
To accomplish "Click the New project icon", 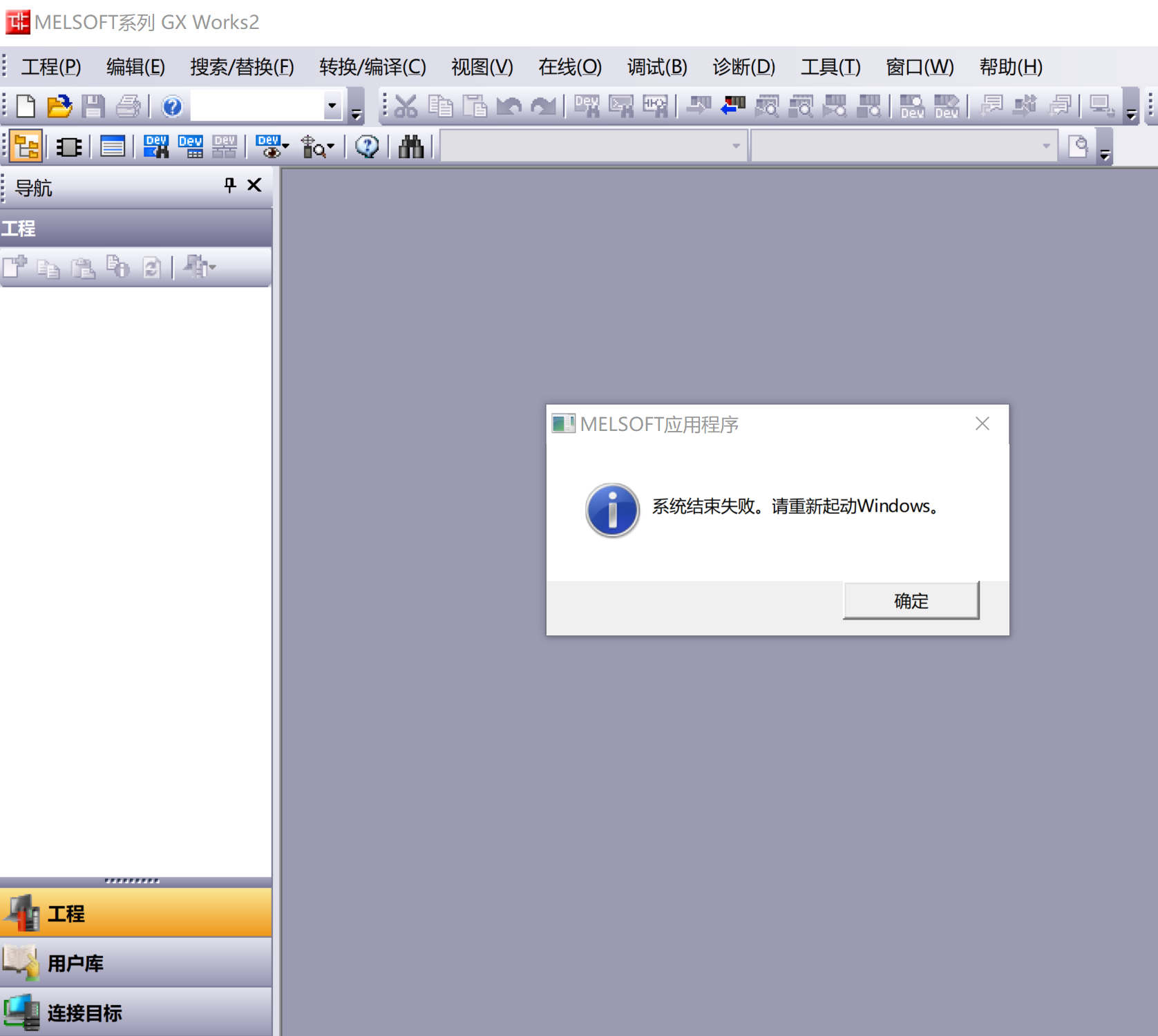I will click(x=26, y=106).
